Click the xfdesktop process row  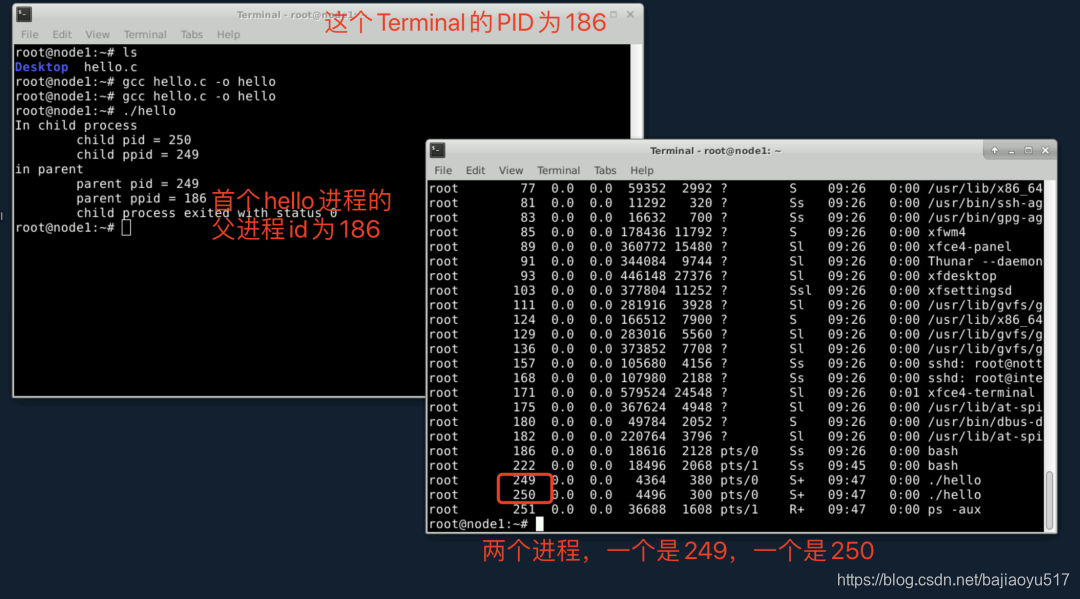tap(736, 275)
